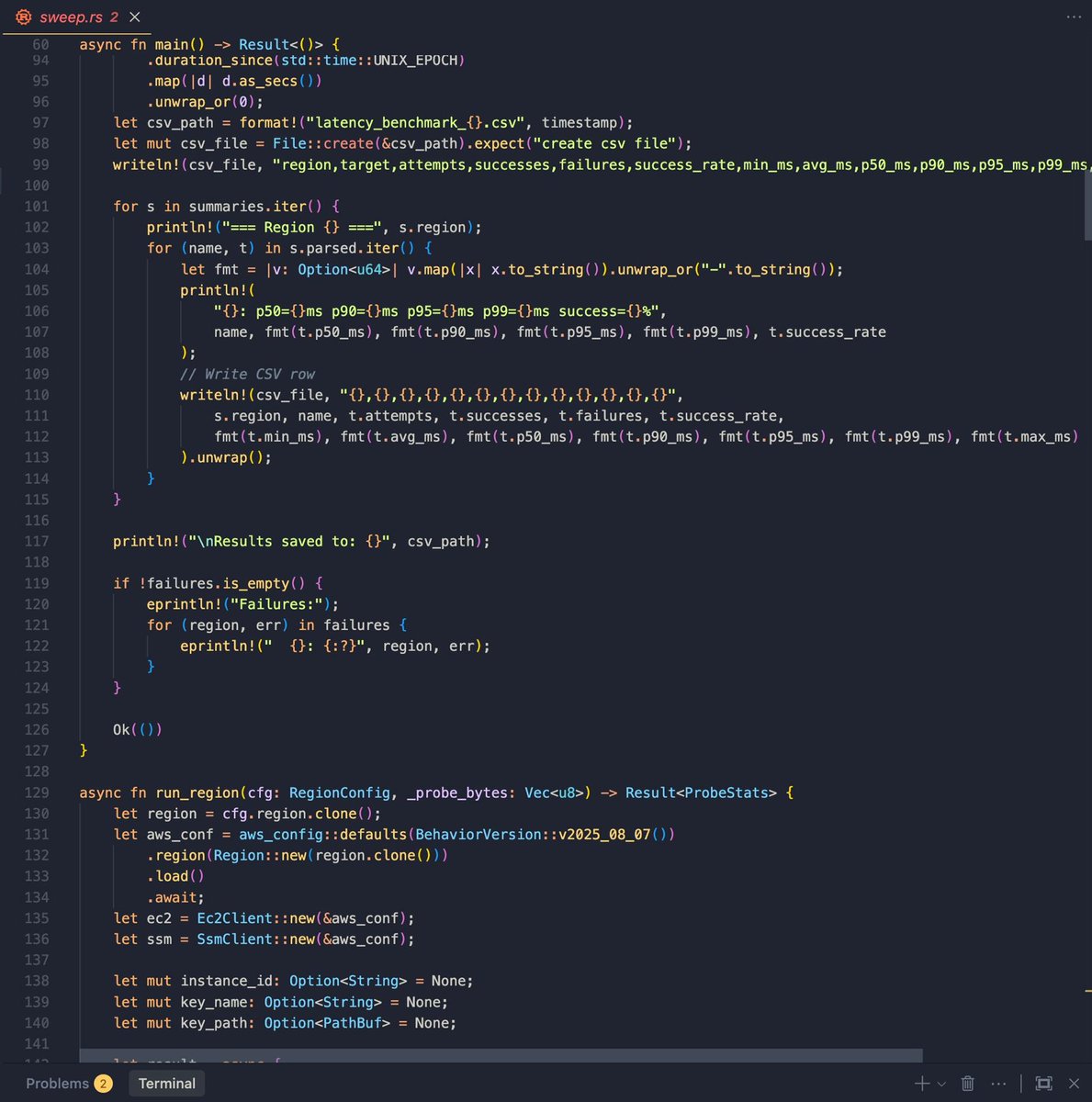The image size is (1092, 1102).
Task: Click 'SsmClient::new' on line 136
Action: point(255,939)
